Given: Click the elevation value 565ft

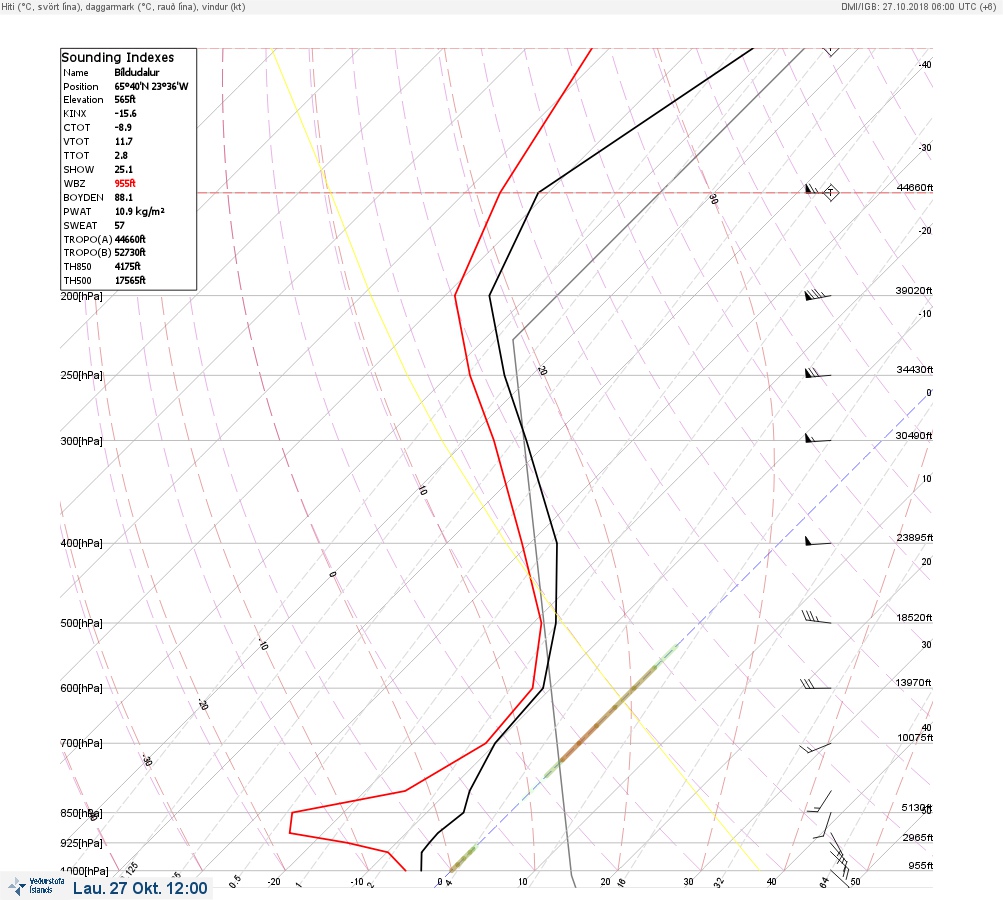Looking at the screenshot, I should coord(125,100).
